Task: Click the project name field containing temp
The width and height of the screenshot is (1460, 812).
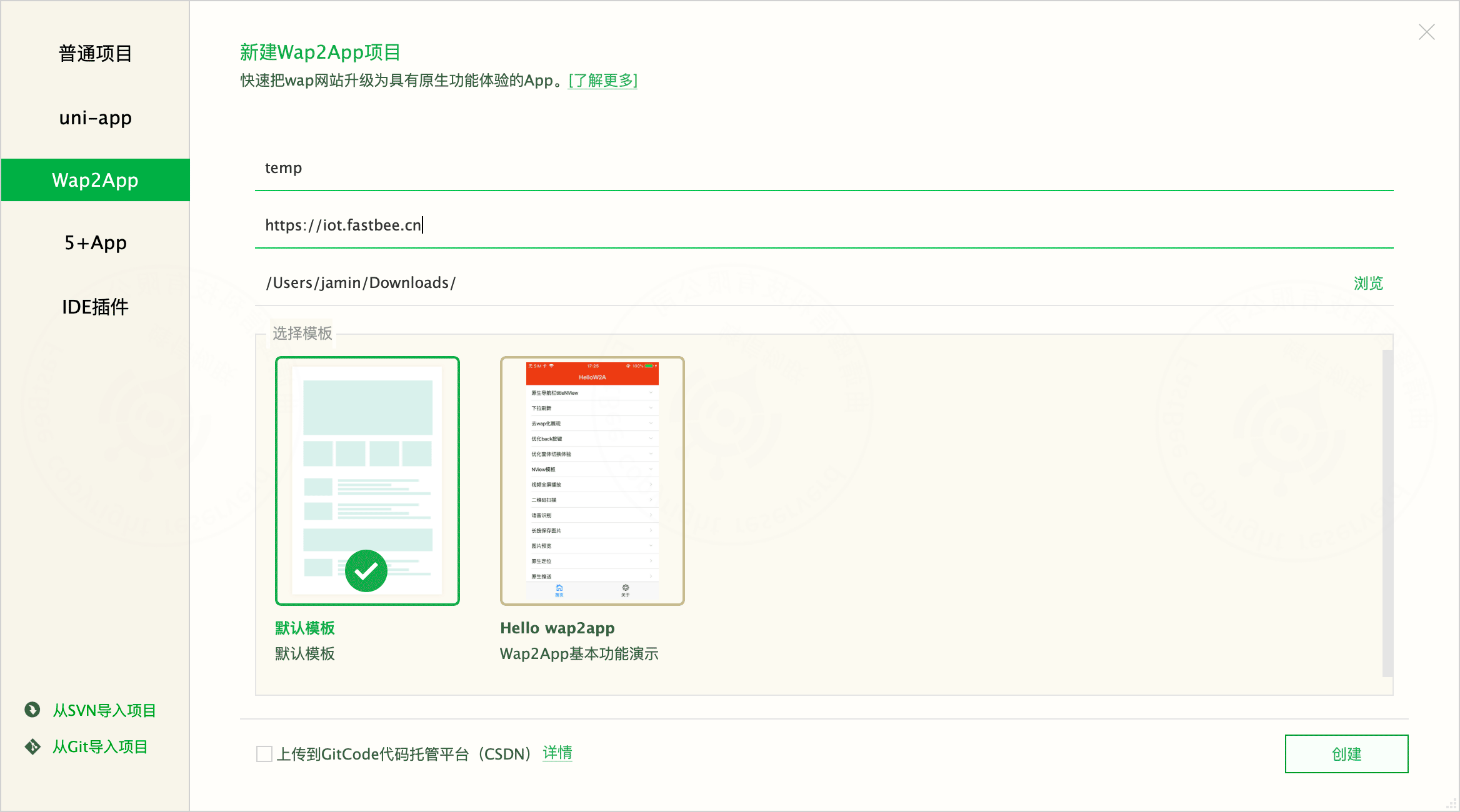Action: (x=824, y=168)
